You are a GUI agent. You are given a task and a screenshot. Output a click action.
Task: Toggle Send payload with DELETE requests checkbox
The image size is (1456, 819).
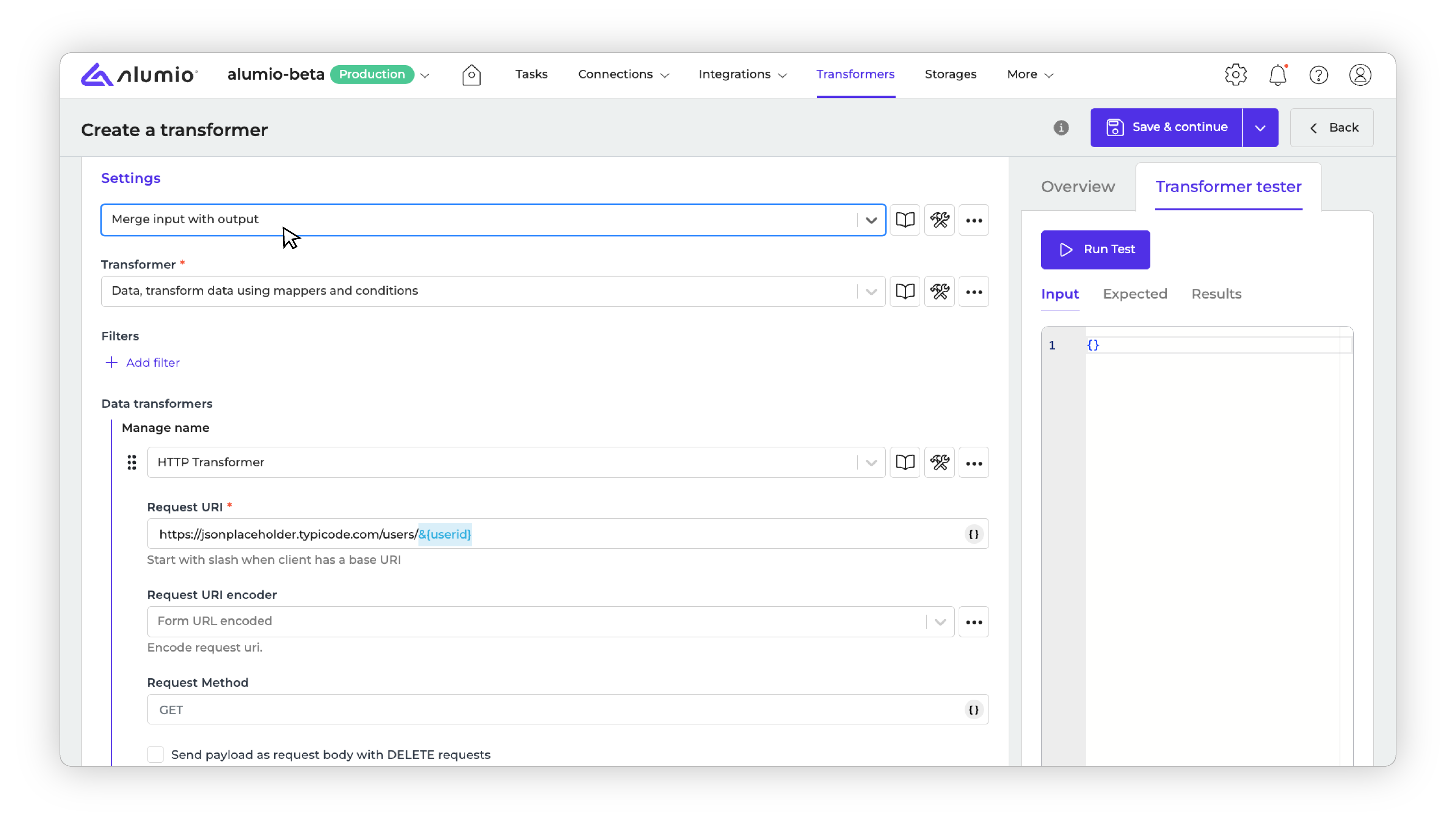[x=155, y=754]
